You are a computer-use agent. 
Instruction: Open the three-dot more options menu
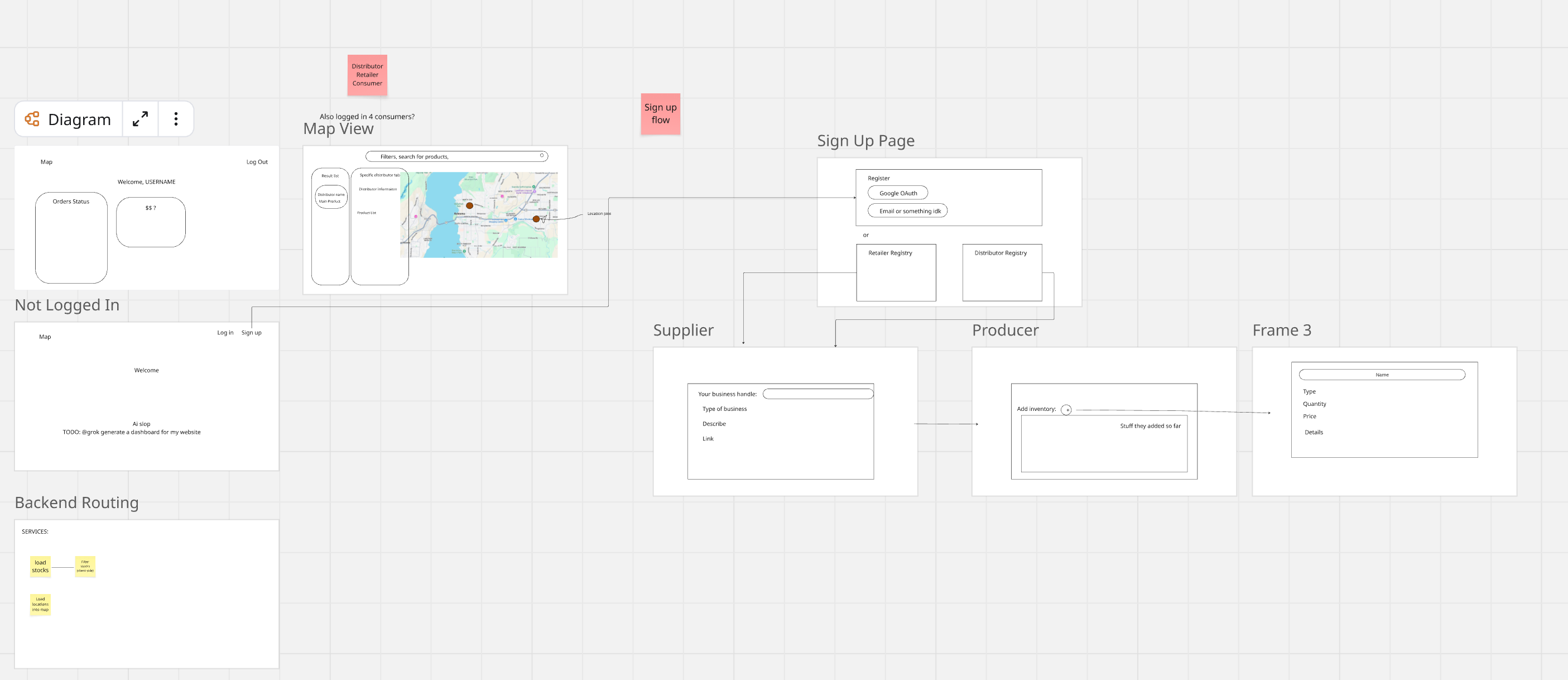coord(176,119)
